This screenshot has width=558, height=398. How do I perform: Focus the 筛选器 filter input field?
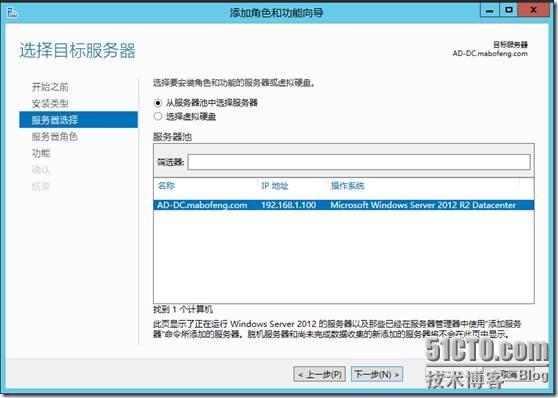[x=359, y=162]
